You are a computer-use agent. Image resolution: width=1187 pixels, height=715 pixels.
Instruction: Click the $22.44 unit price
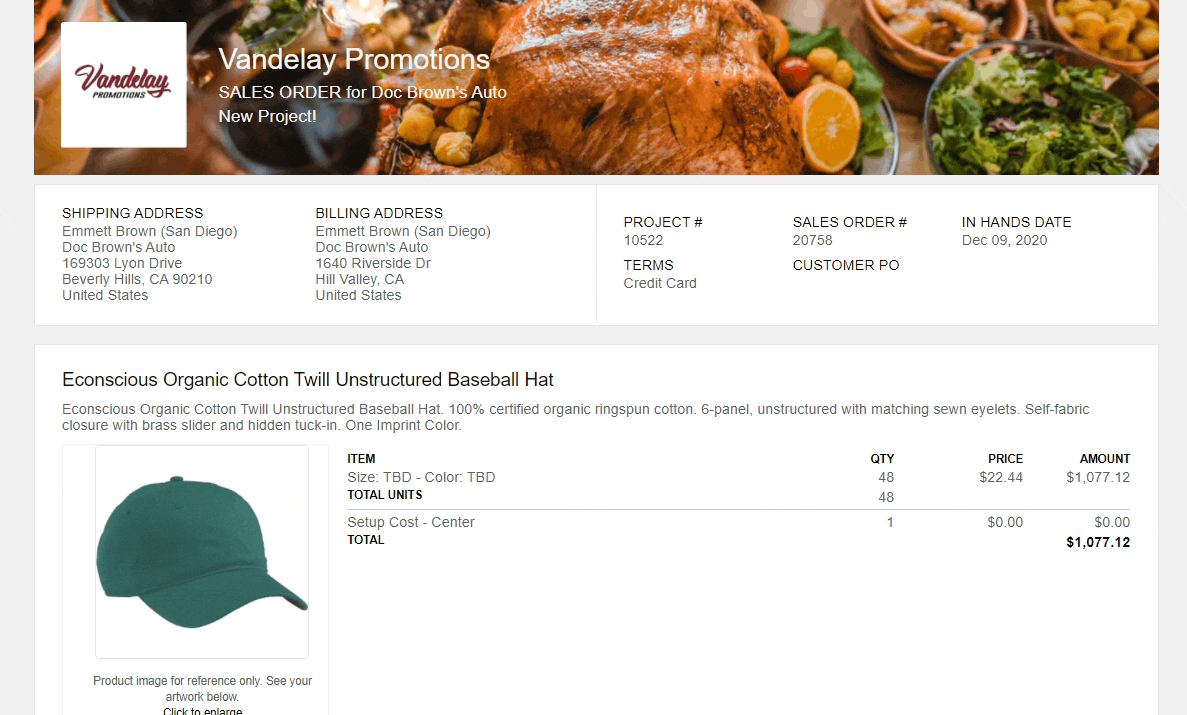coord(1001,477)
